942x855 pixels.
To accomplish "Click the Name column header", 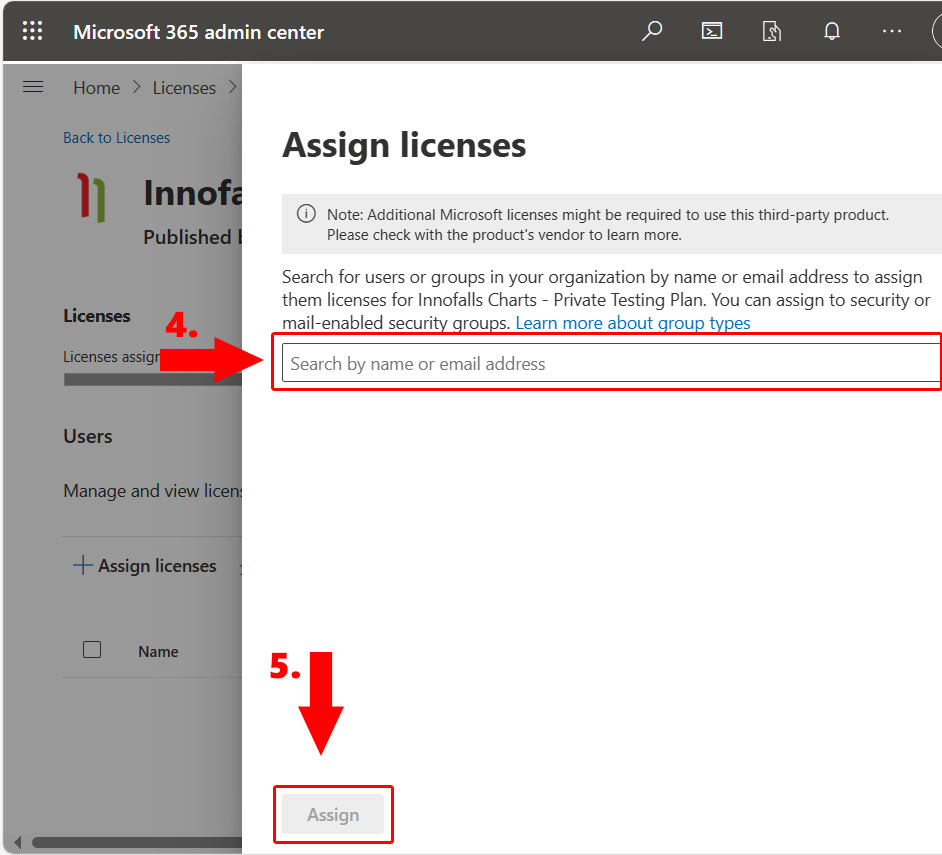I will 158,651.
